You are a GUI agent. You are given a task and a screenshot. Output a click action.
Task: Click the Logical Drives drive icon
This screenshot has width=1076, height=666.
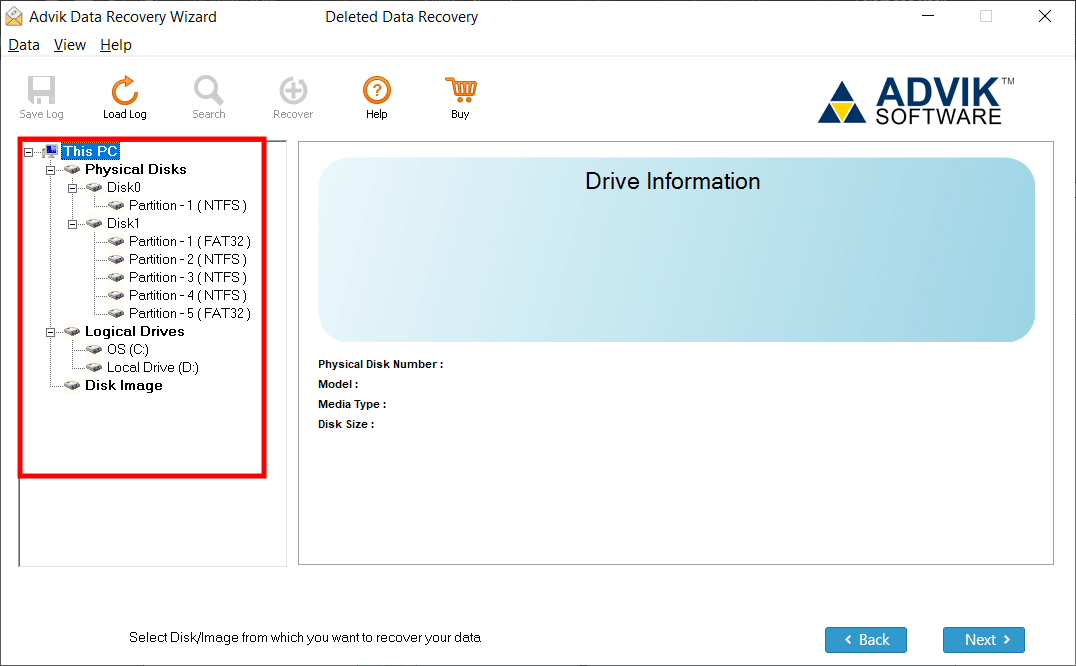(x=72, y=331)
